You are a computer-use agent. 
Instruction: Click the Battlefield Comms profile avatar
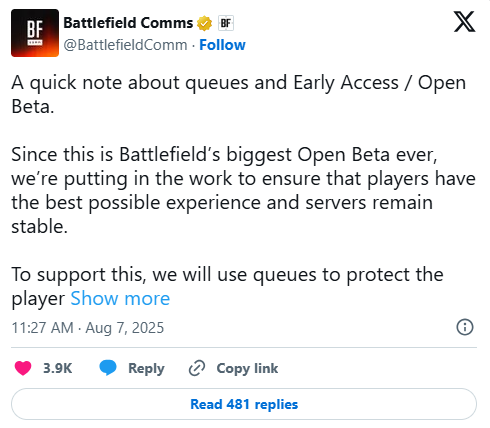35,33
